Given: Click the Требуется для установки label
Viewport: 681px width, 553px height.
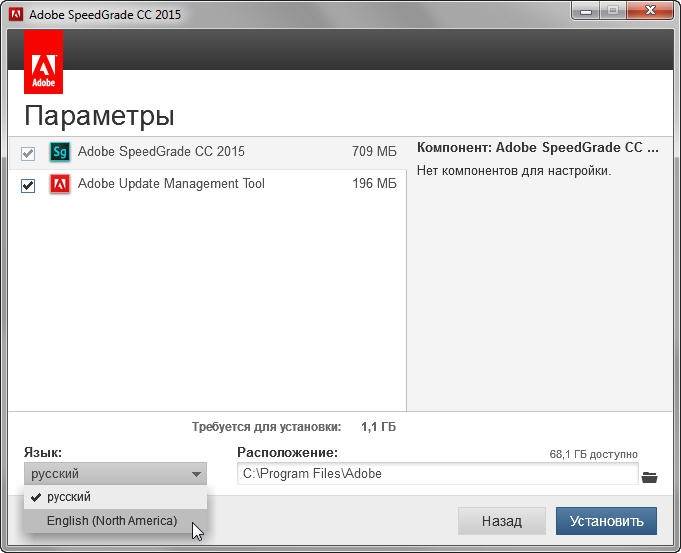Looking at the screenshot, I should 266,427.
